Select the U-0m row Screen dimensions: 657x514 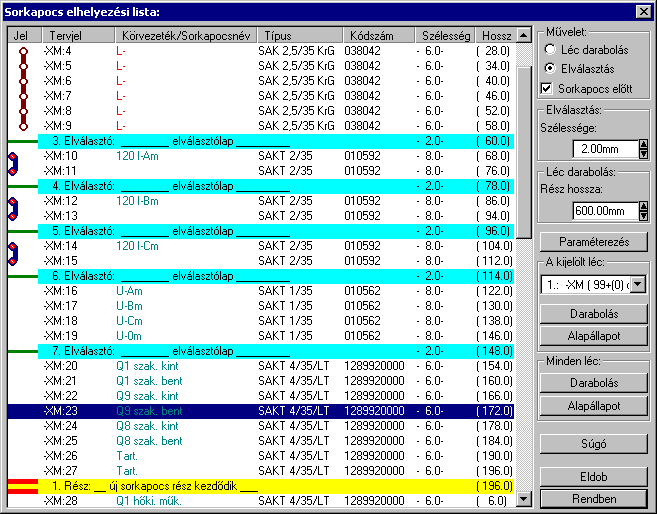pos(261,336)
